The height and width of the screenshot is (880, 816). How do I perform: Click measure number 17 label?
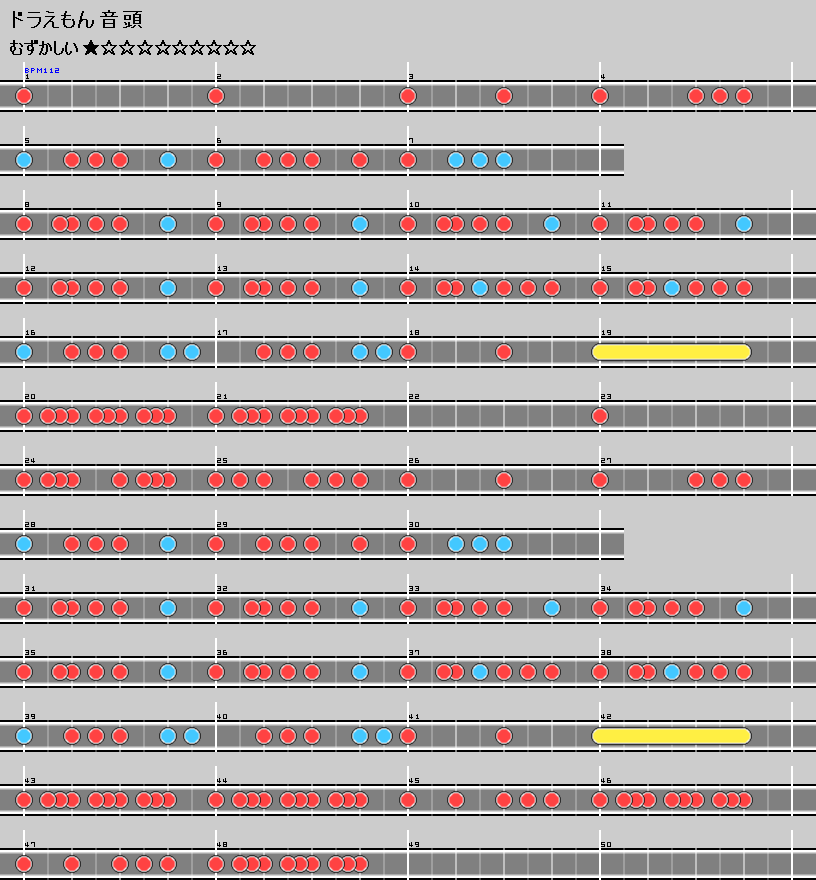tap(222, 333)
